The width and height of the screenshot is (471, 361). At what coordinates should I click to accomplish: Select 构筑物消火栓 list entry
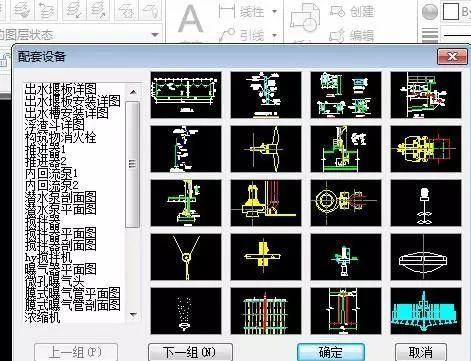pos(61,137)
